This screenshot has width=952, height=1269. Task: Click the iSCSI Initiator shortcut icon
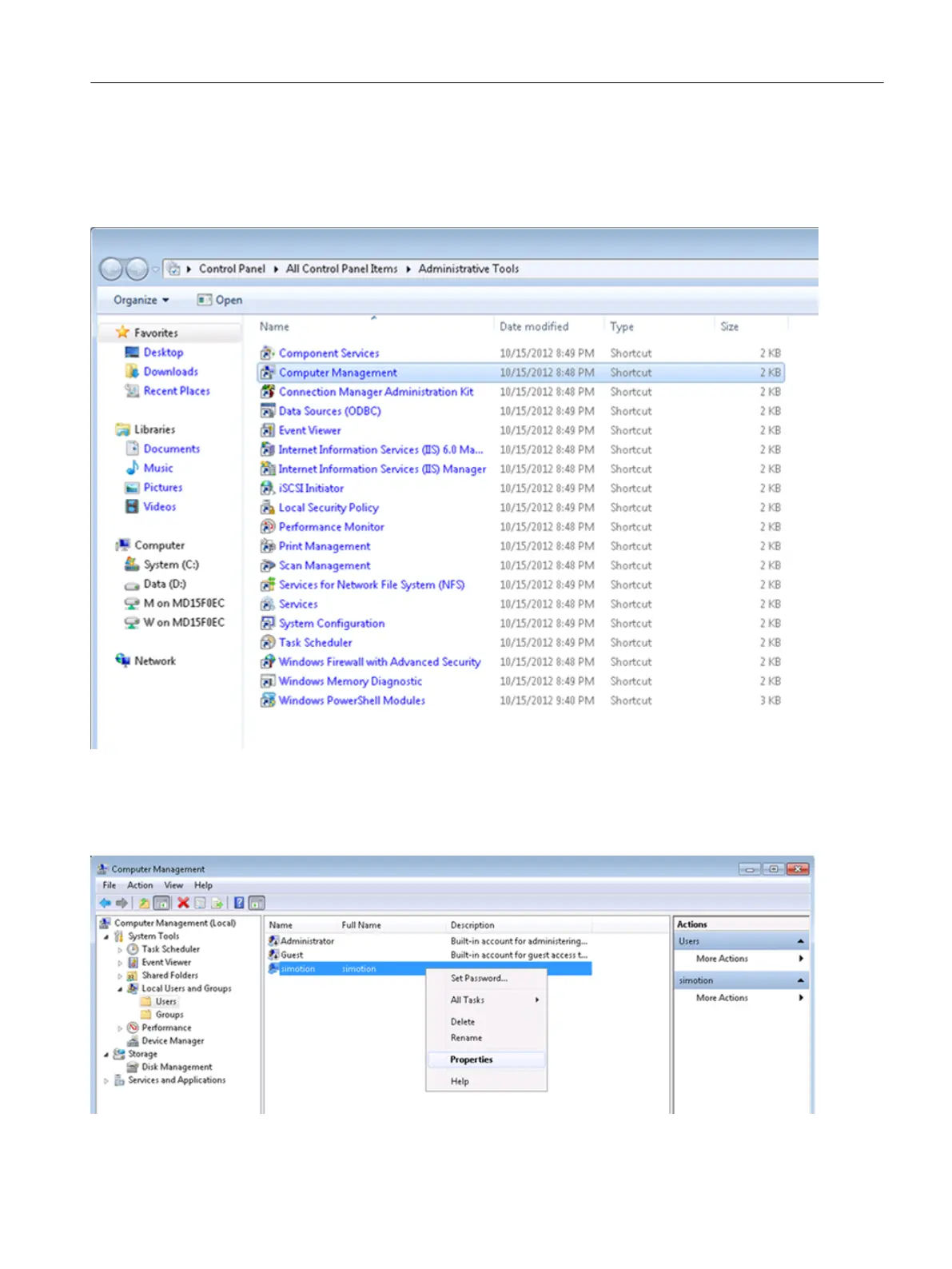pos(268,488)
